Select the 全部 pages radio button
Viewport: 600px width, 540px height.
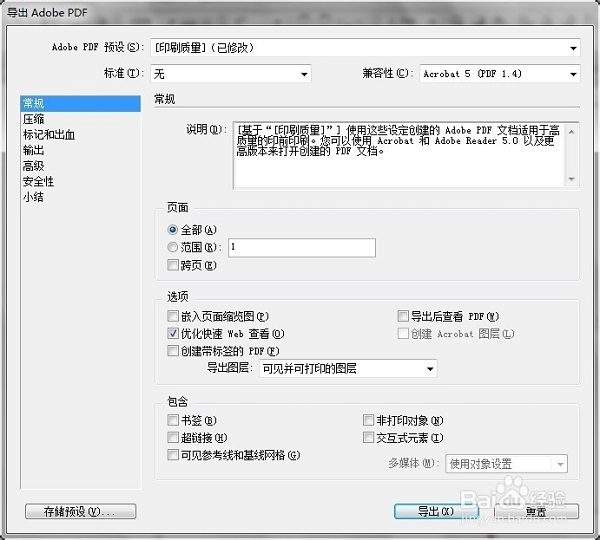coord(173,230)
